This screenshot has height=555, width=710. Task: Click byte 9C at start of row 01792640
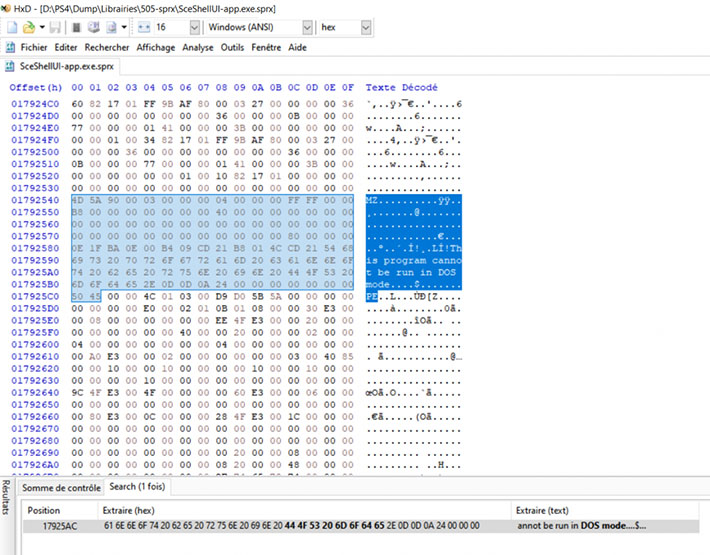[x=77, y=392]
